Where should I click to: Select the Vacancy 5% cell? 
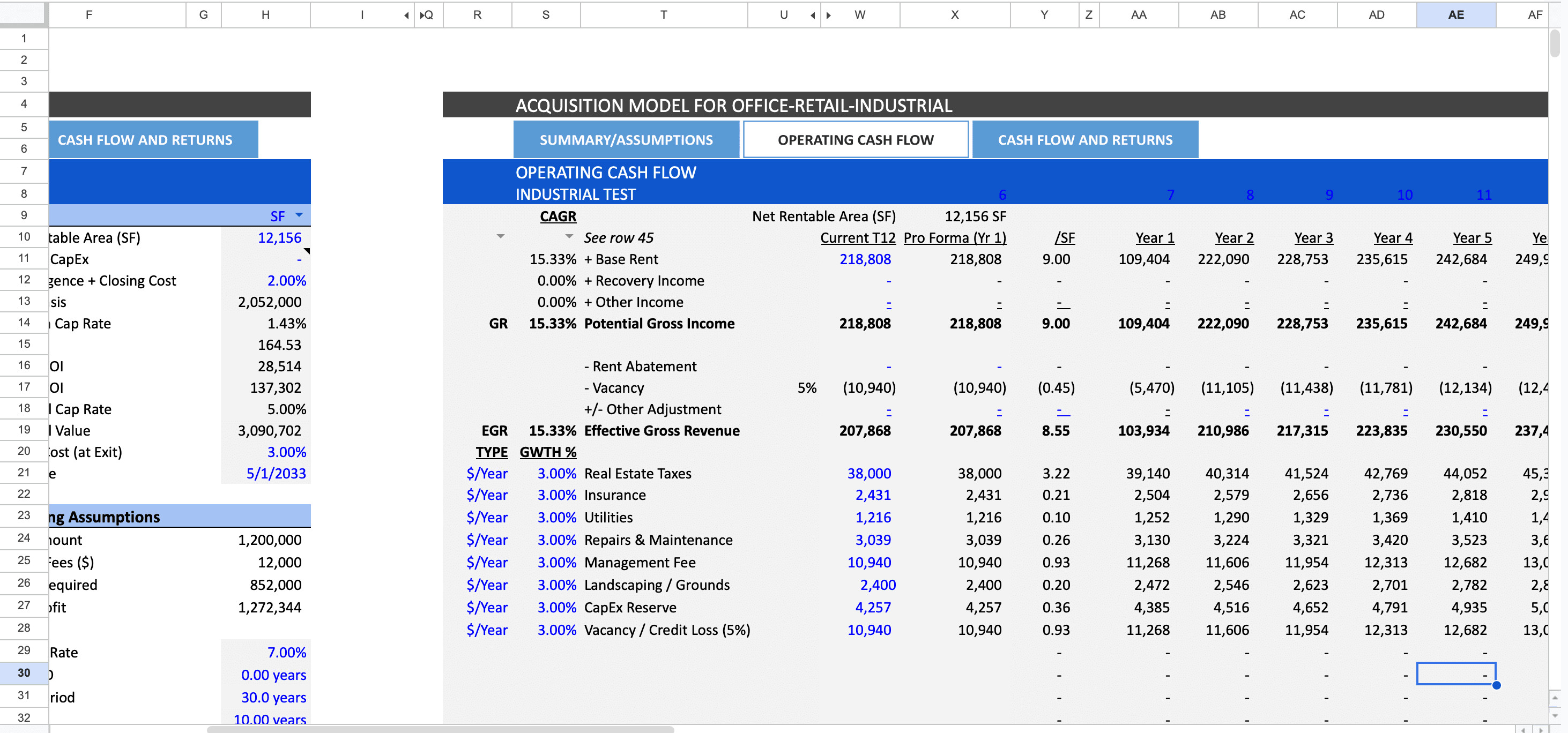[x=807, y=388]
